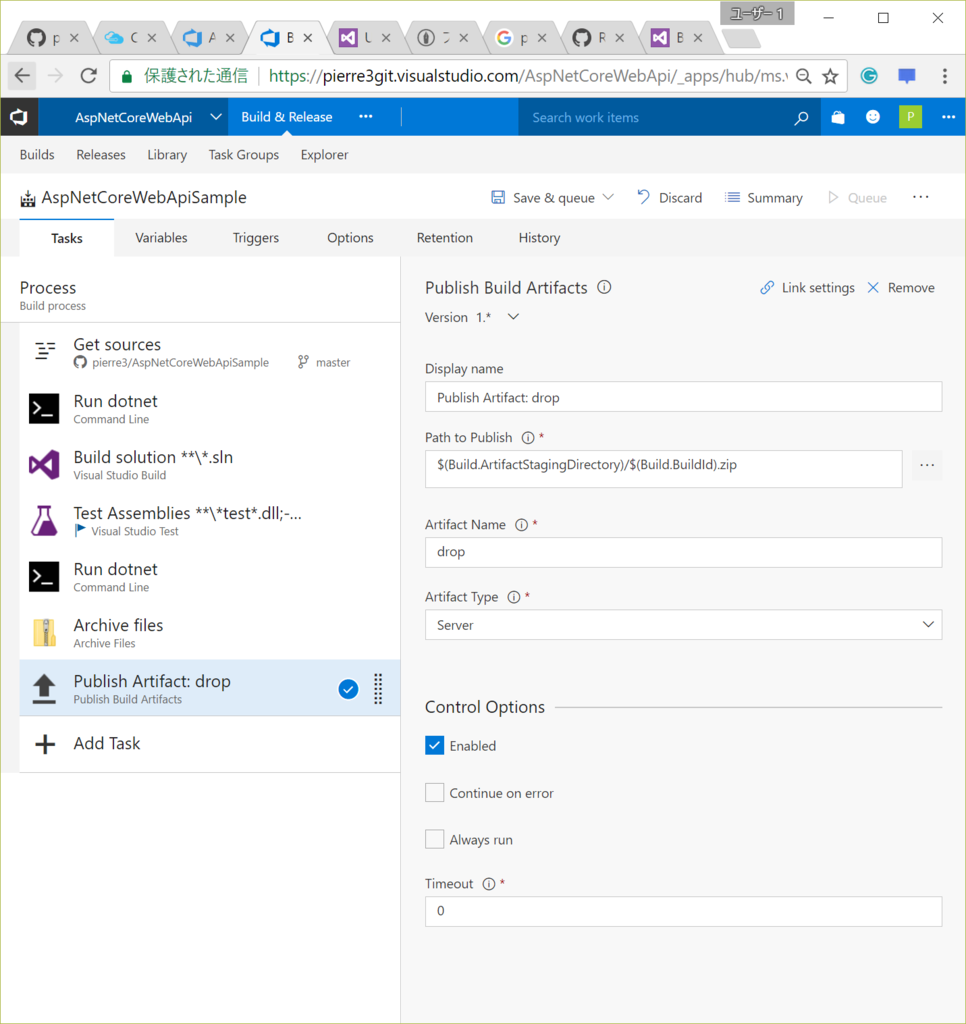Open the ellipsis menu beside profile avatar
This screenshot has width=966, height=1024.
click(948, 117)
